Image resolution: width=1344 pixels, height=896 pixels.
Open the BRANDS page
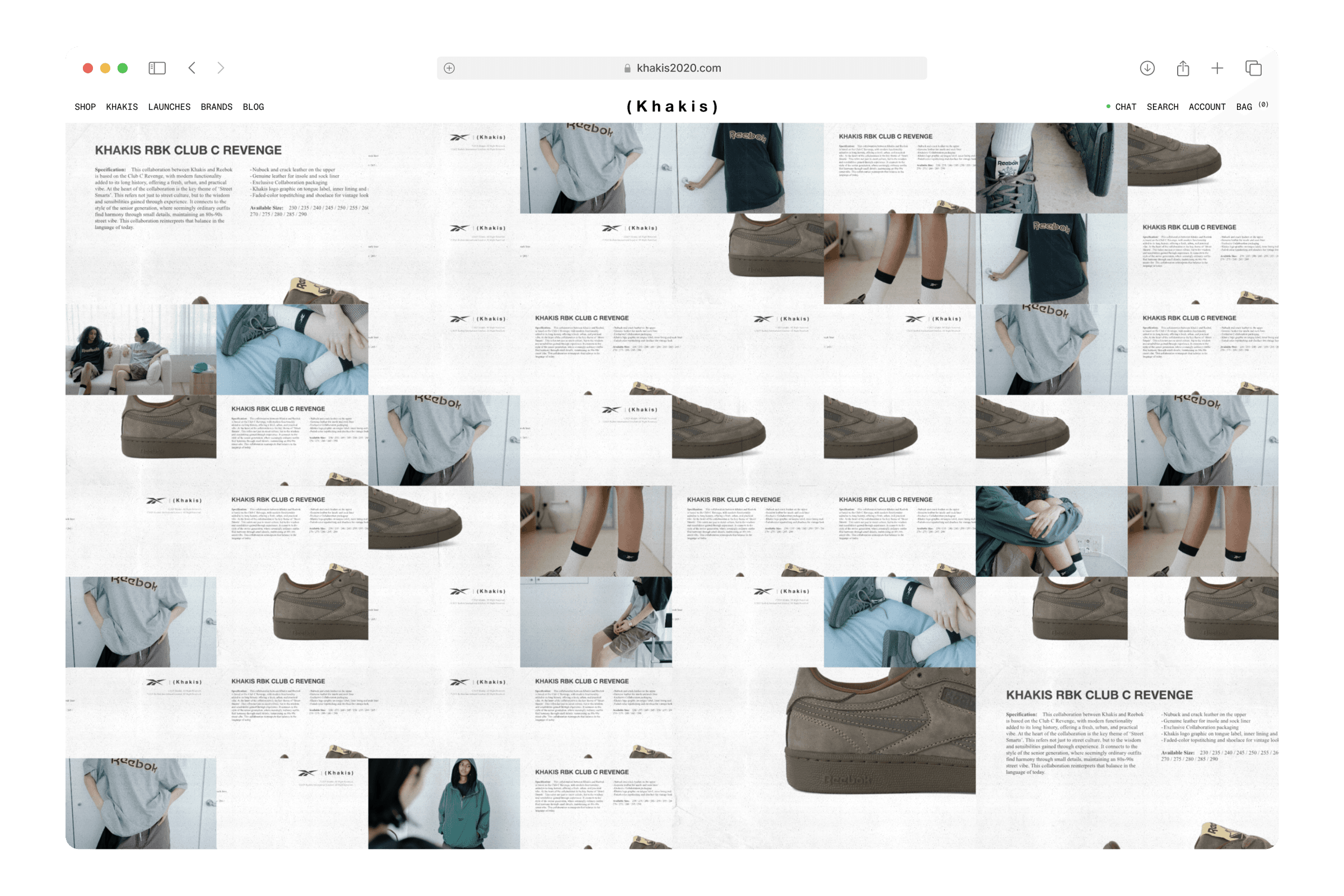click(x=217, y=107)
